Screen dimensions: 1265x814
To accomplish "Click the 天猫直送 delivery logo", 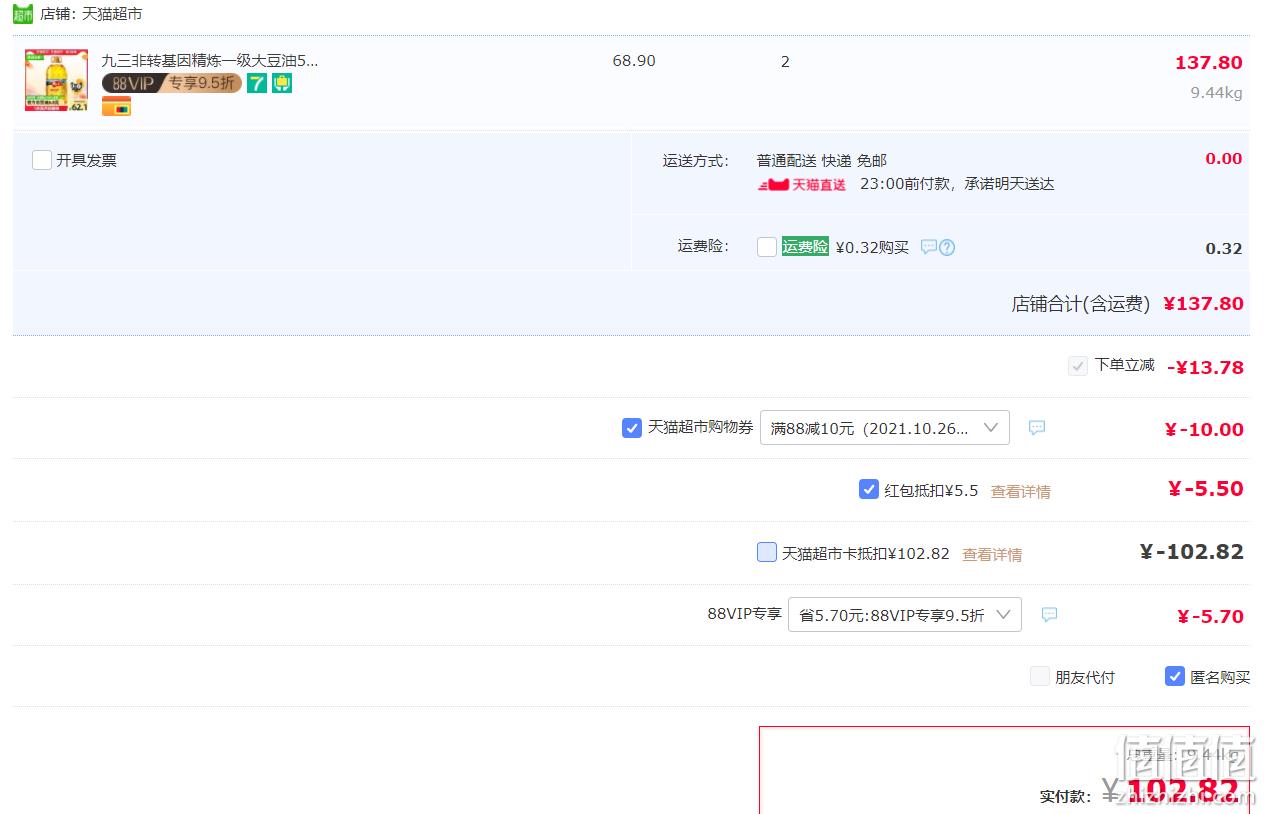I will tap(802, 185).
